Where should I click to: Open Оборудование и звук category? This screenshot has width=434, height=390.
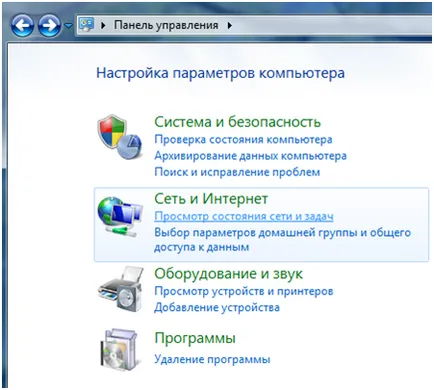point(228,274)
